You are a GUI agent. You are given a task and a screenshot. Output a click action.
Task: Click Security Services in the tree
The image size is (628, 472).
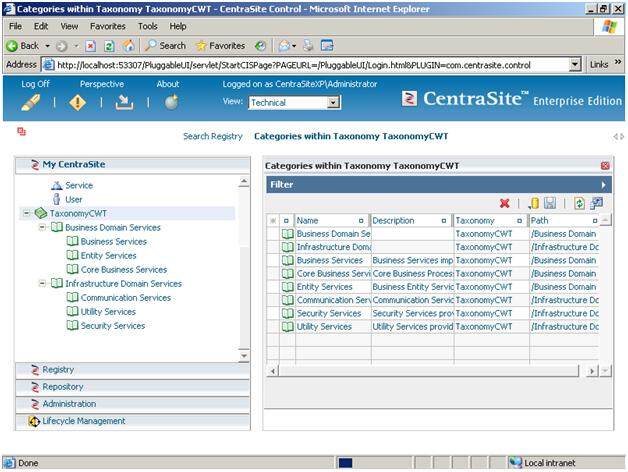point(113,326)
